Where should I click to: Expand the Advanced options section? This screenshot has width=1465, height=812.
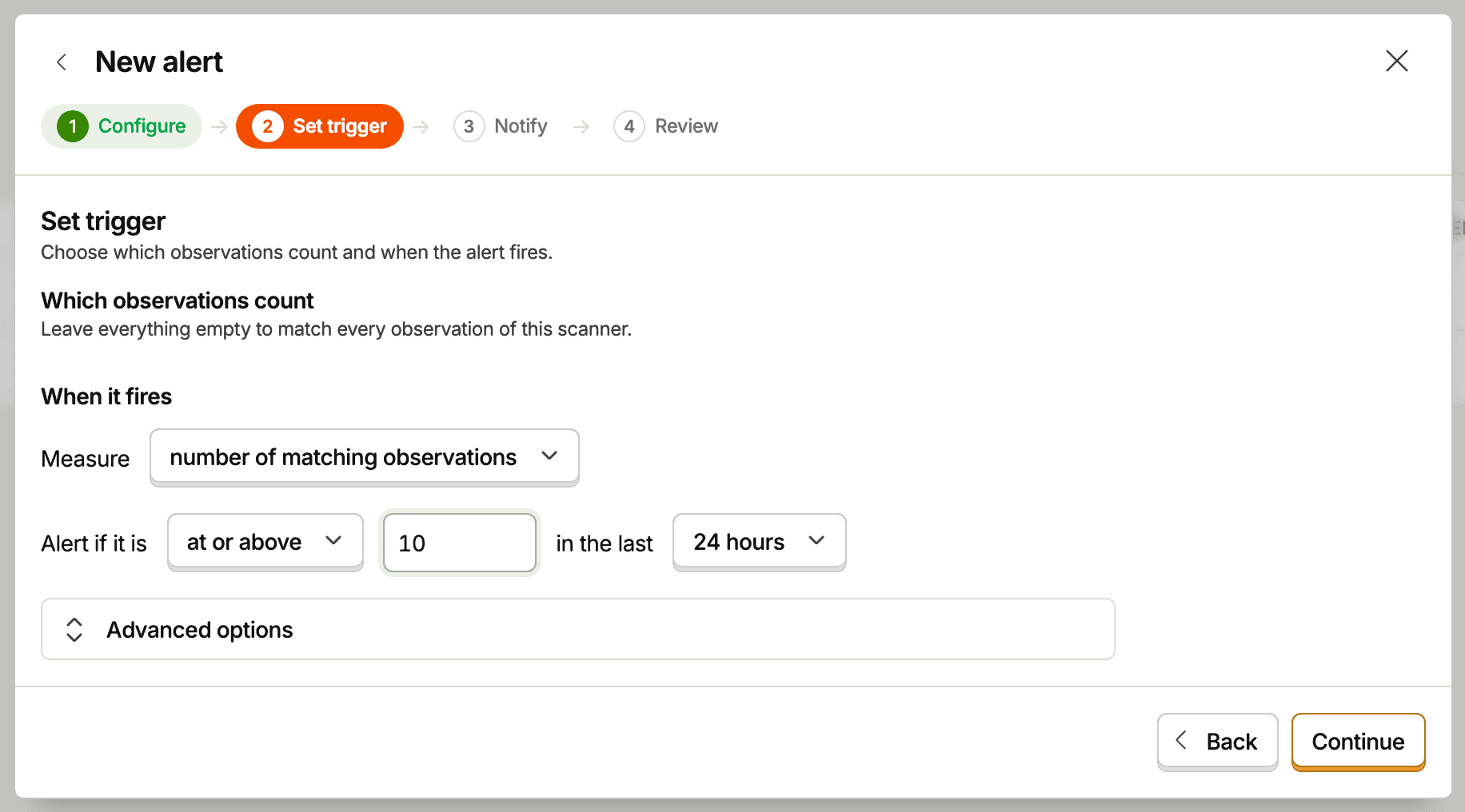pyautogui.click(x=578, y=629)
